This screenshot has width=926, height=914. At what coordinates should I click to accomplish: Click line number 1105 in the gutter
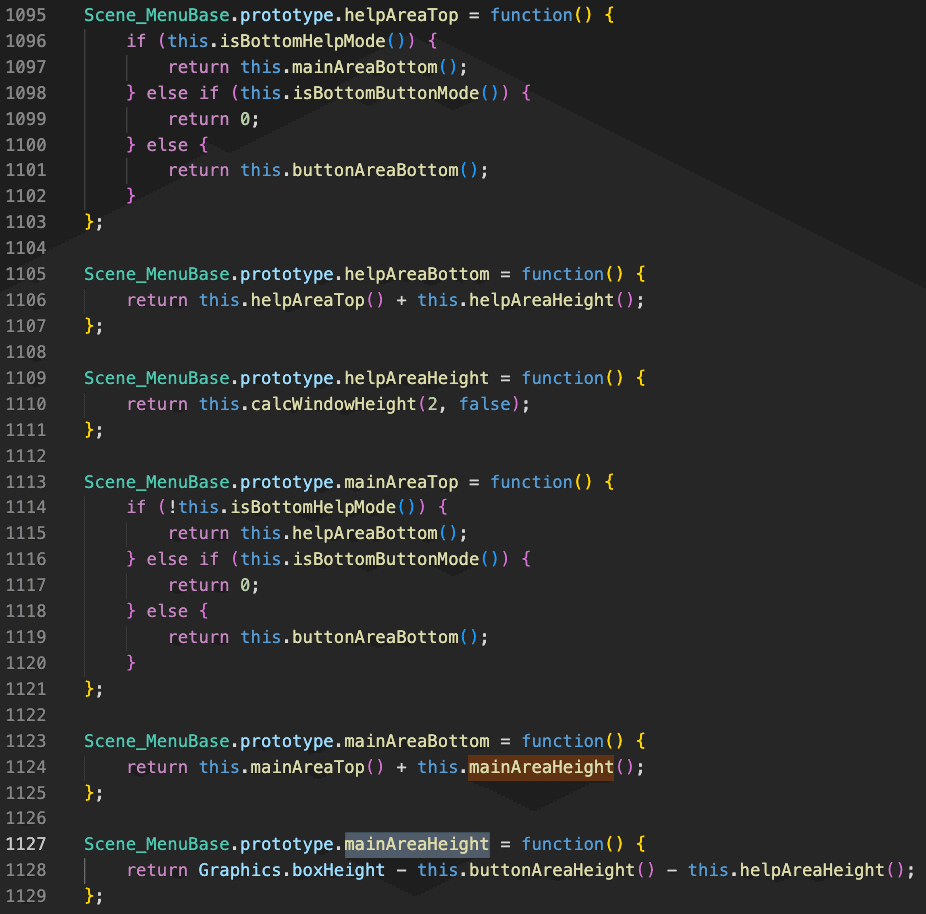click(26, 274)
